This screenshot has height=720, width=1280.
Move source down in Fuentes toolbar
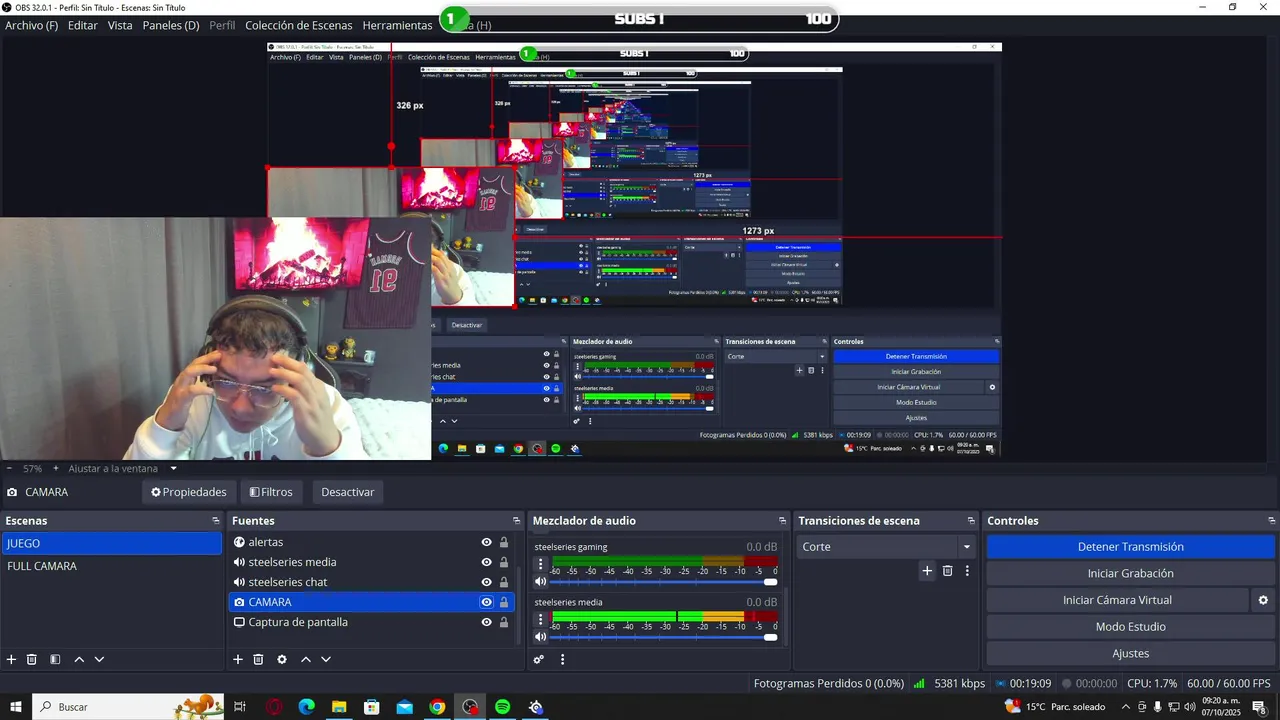tap(326, 659)
